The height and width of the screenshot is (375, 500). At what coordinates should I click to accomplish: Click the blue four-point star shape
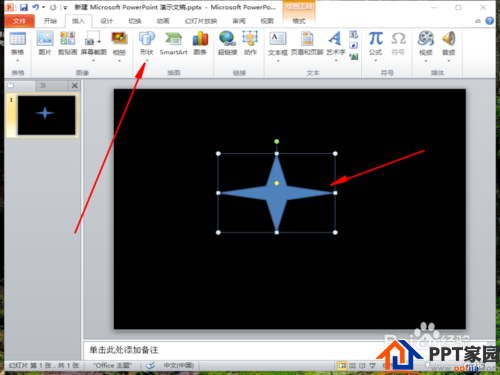(x=277, y=193)
